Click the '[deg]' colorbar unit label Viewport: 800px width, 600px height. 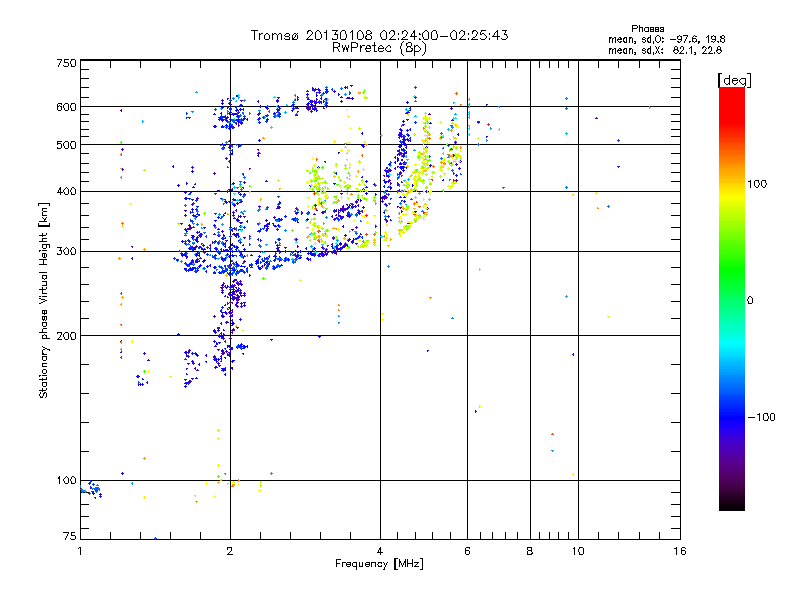coord(734,80)
